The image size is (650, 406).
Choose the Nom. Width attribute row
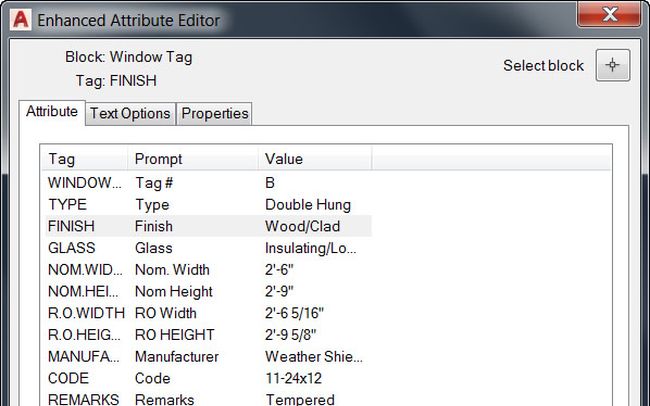pyautogui.click(x=206, y=270)
